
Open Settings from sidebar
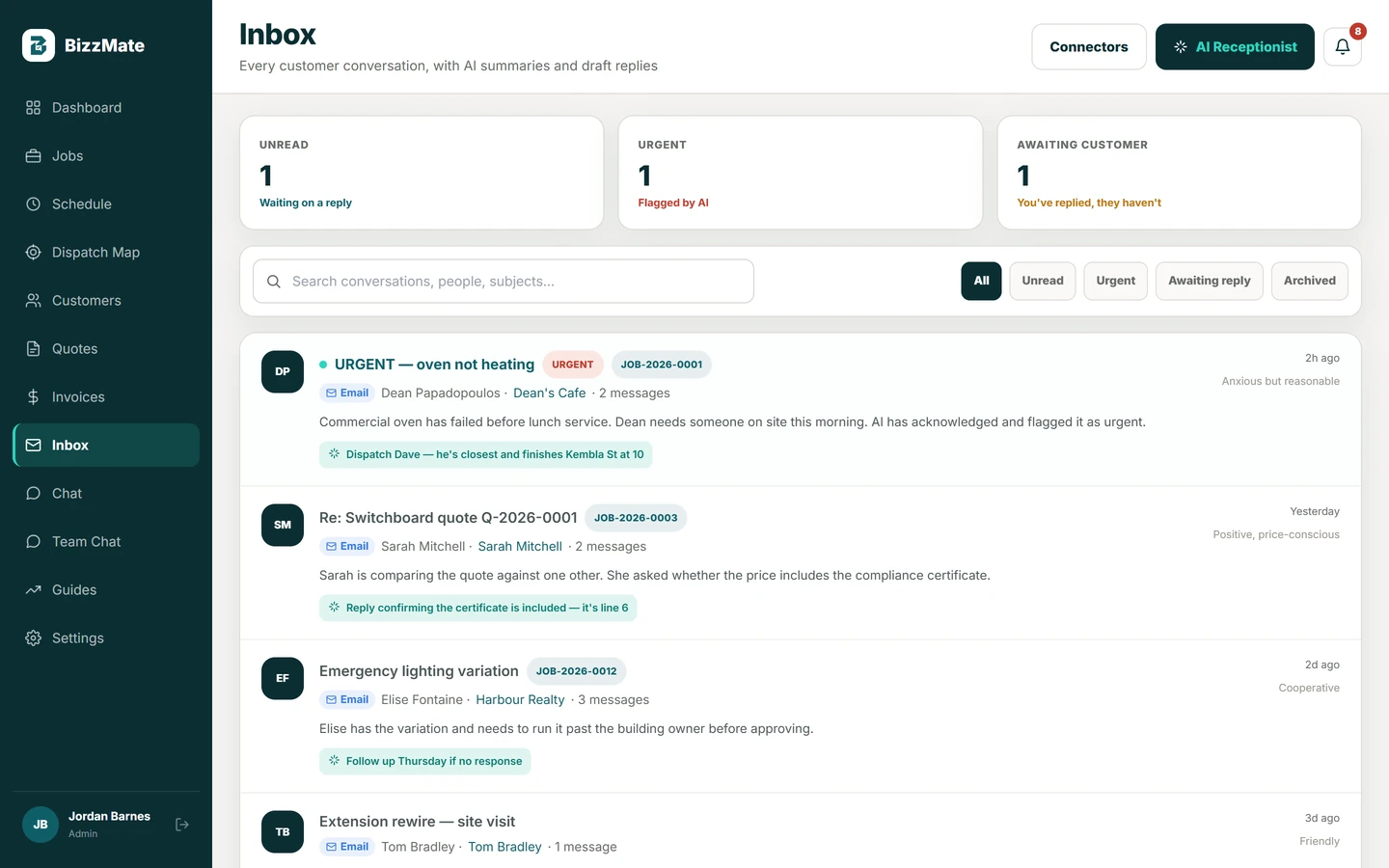click(x=106, y=638)
